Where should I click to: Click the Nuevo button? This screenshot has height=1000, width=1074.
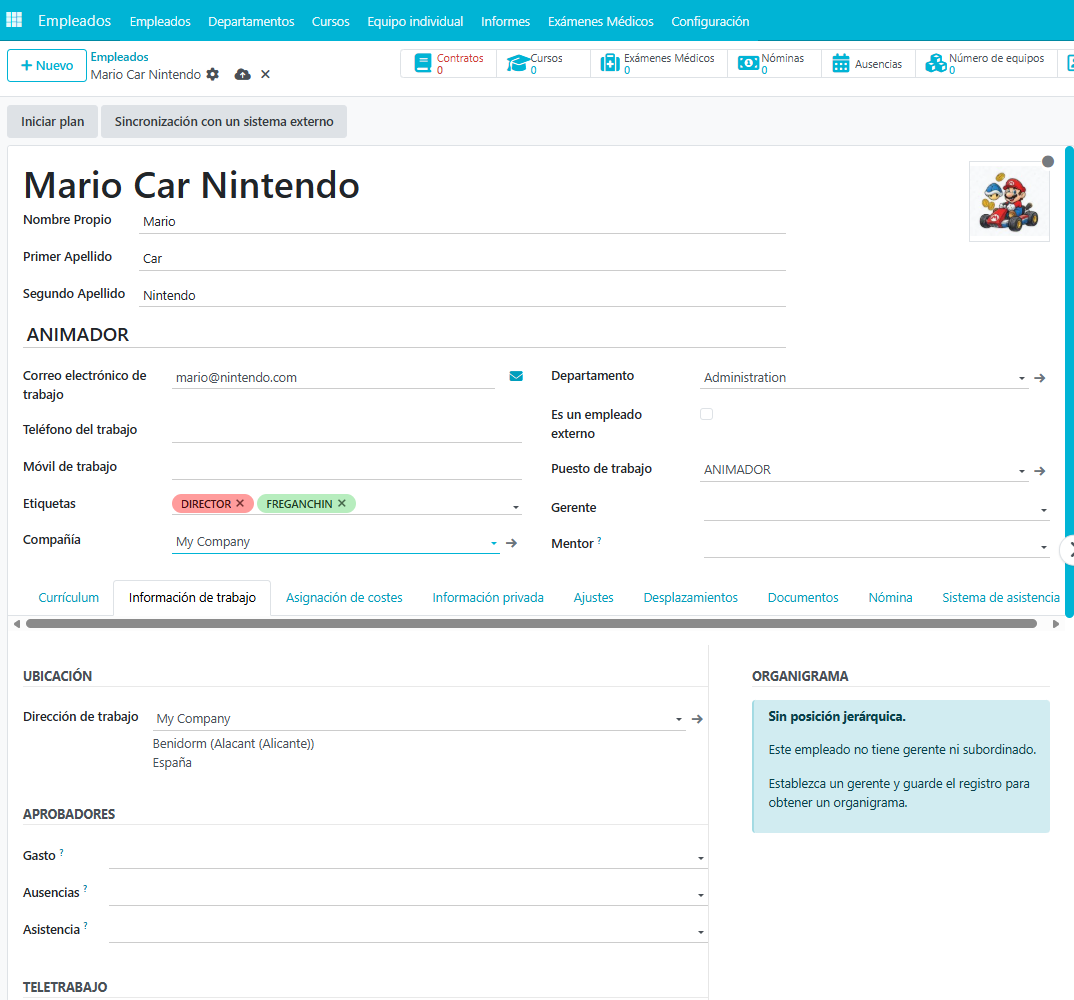pyautogui.click(x=47, y=65)
